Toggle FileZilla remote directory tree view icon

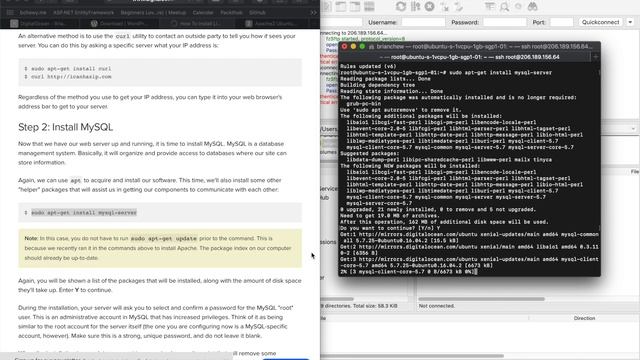click(355, 6)
